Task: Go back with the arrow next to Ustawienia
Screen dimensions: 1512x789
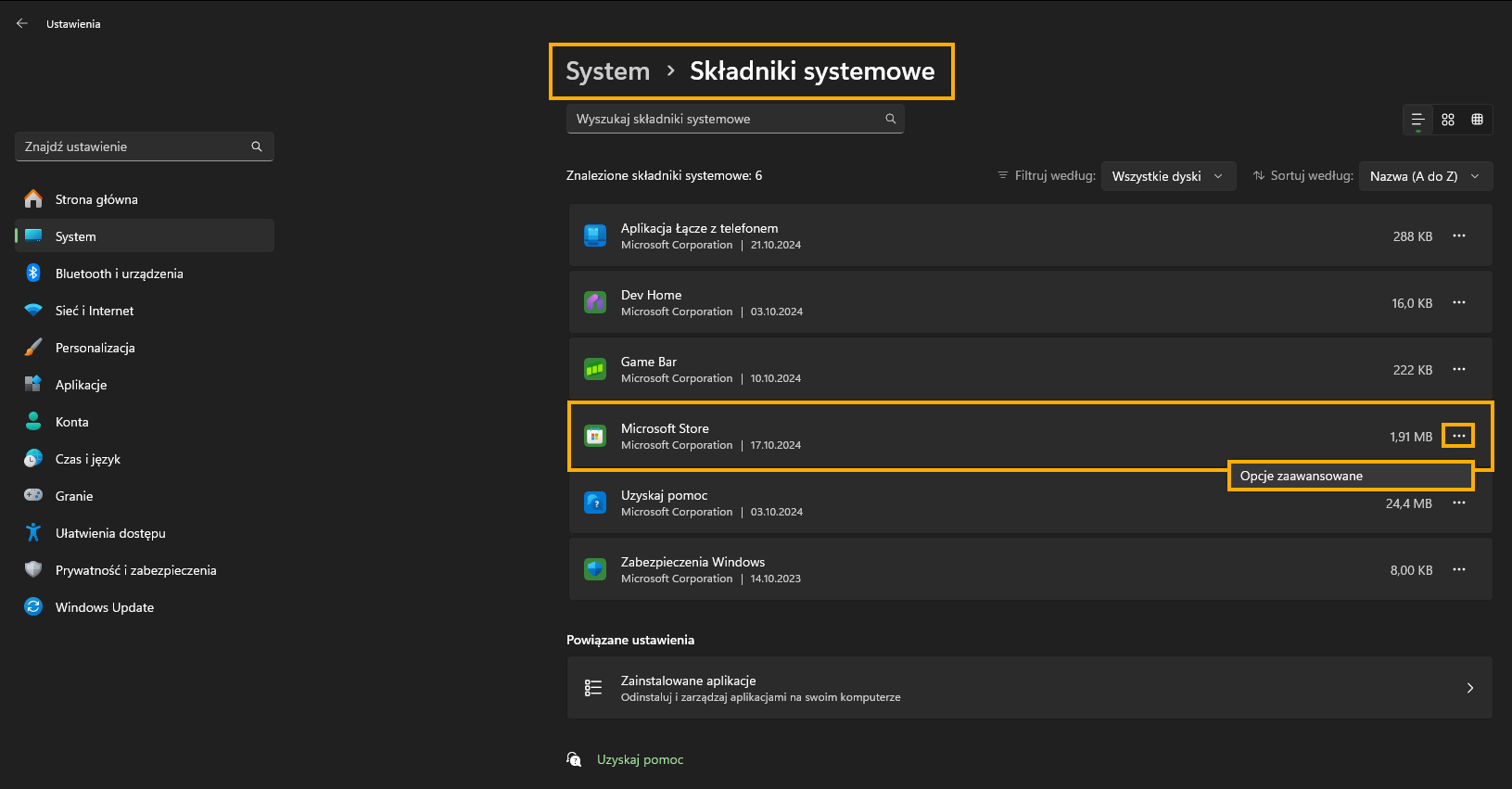Action: click(x=22, y=23)
